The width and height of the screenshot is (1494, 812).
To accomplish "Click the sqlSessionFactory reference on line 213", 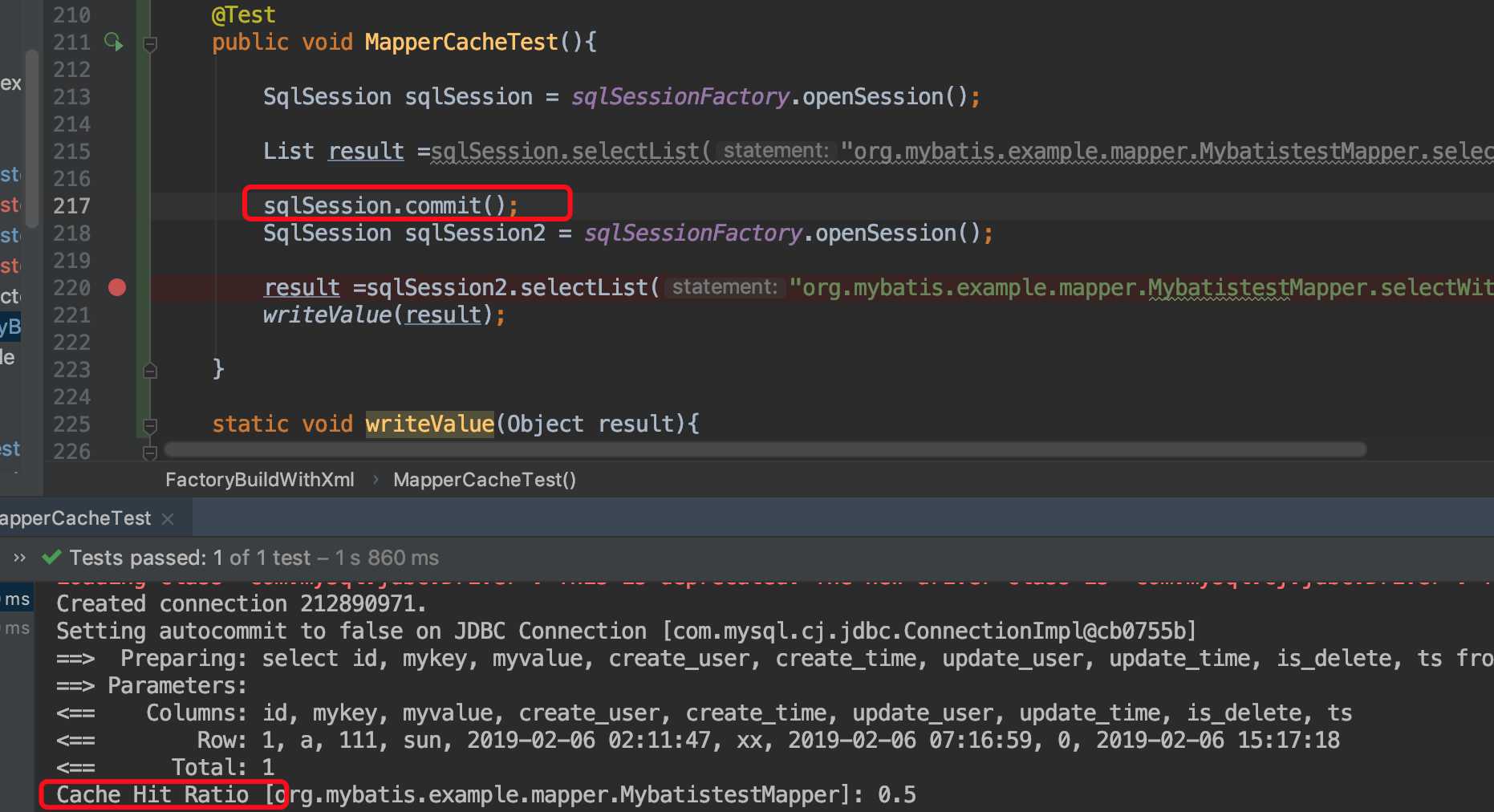I will click(680, 96).
